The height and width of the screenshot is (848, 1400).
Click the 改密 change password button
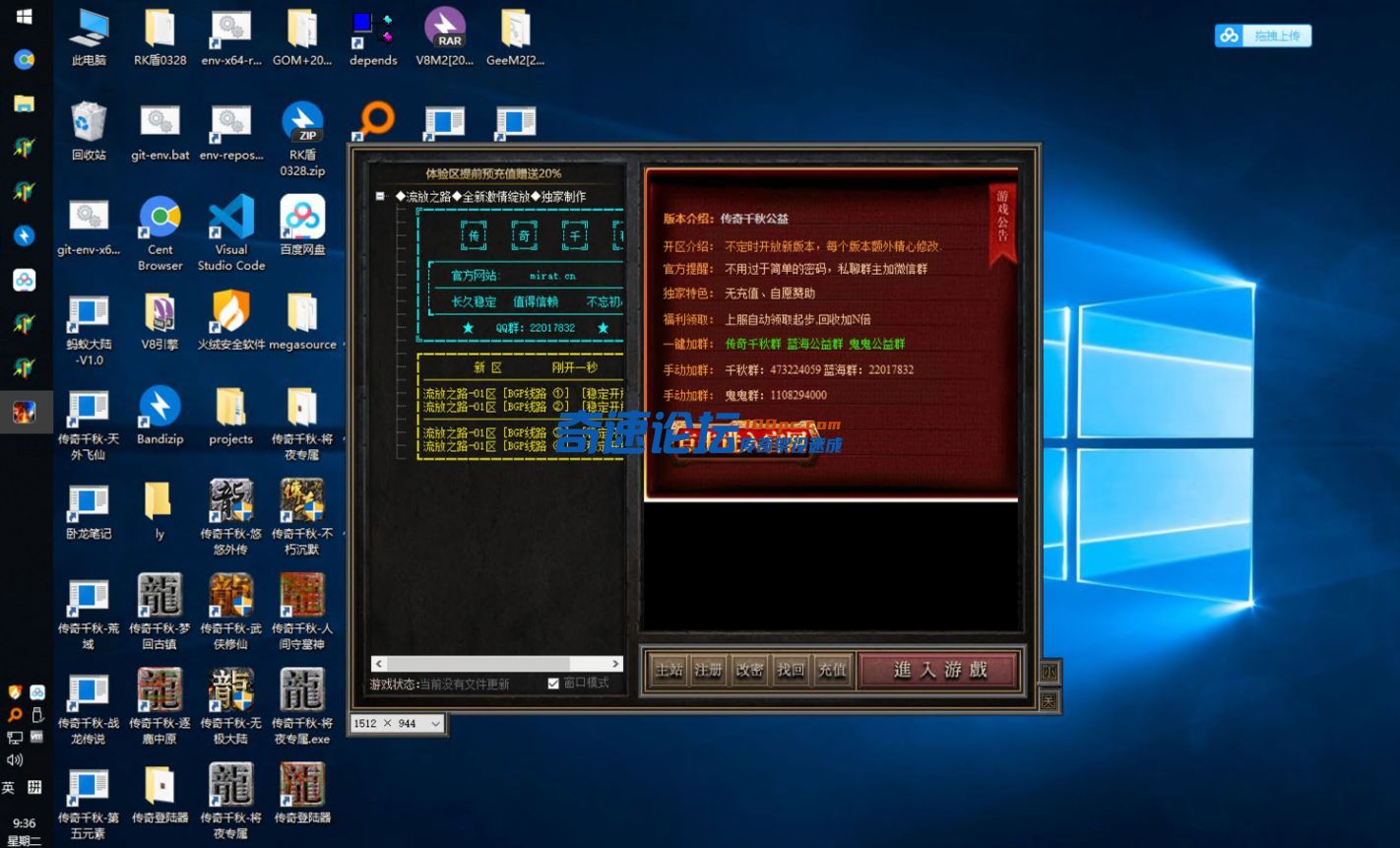coord(749,670)
